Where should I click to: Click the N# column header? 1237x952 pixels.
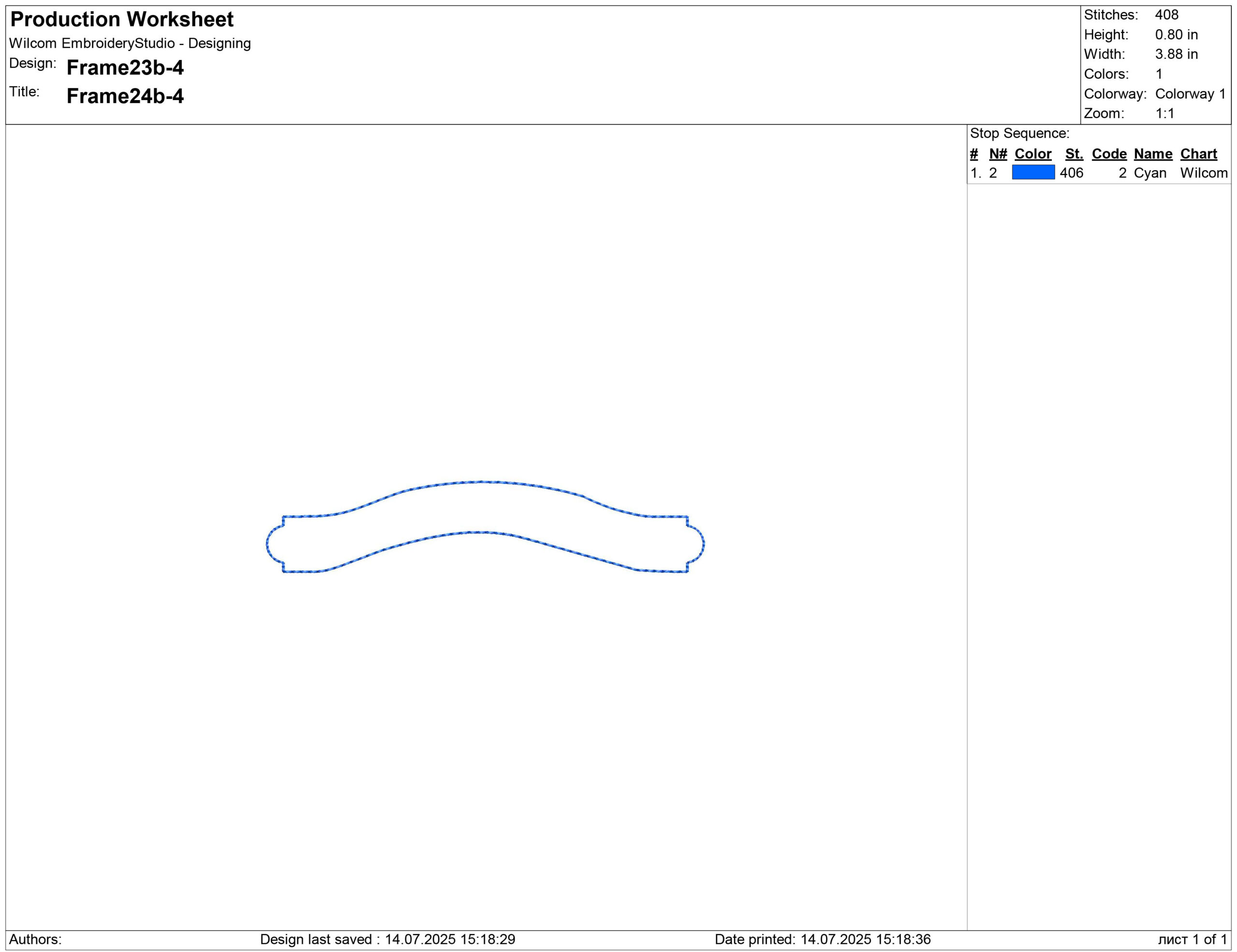point(998,154)
